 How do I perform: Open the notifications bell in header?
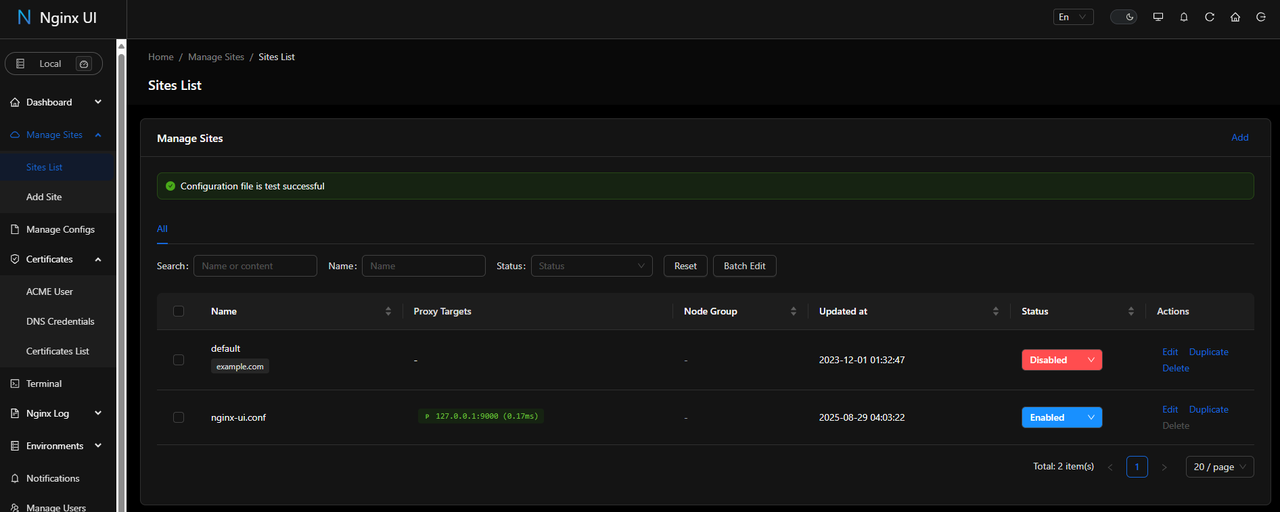(1184, 17)
